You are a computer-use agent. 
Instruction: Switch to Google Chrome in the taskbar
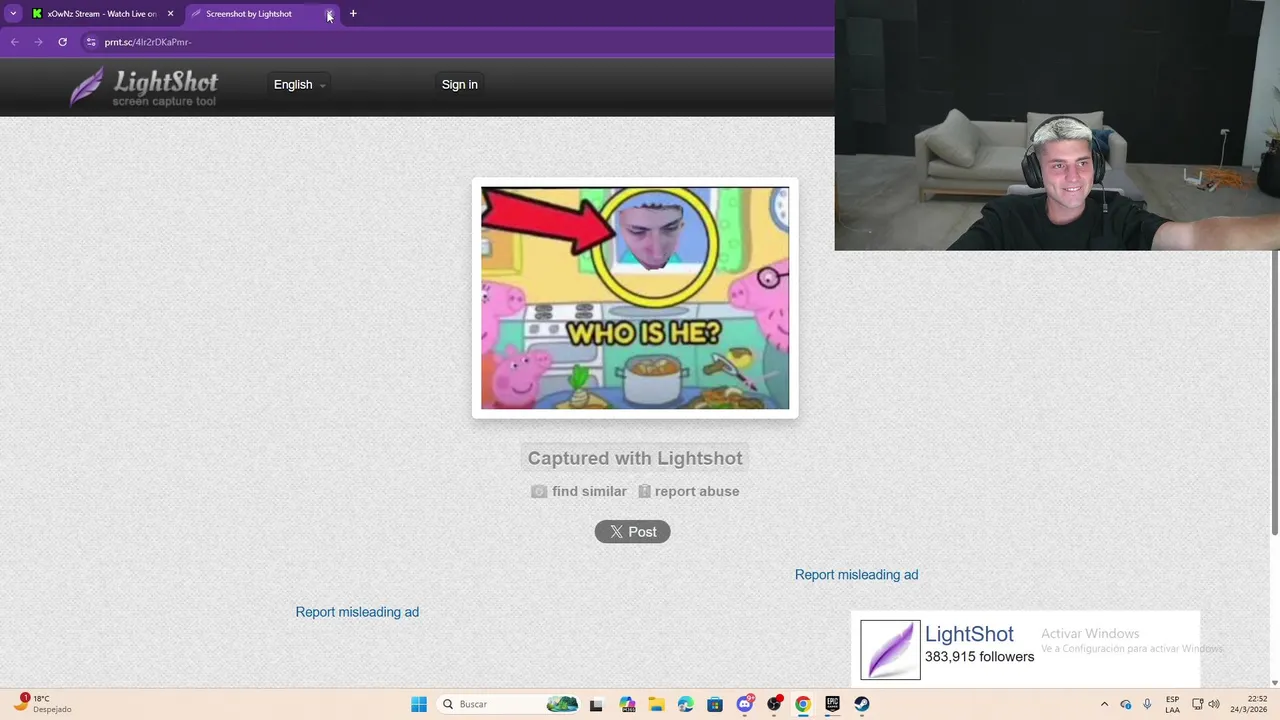pyautogui.click(x=802, y=704)
